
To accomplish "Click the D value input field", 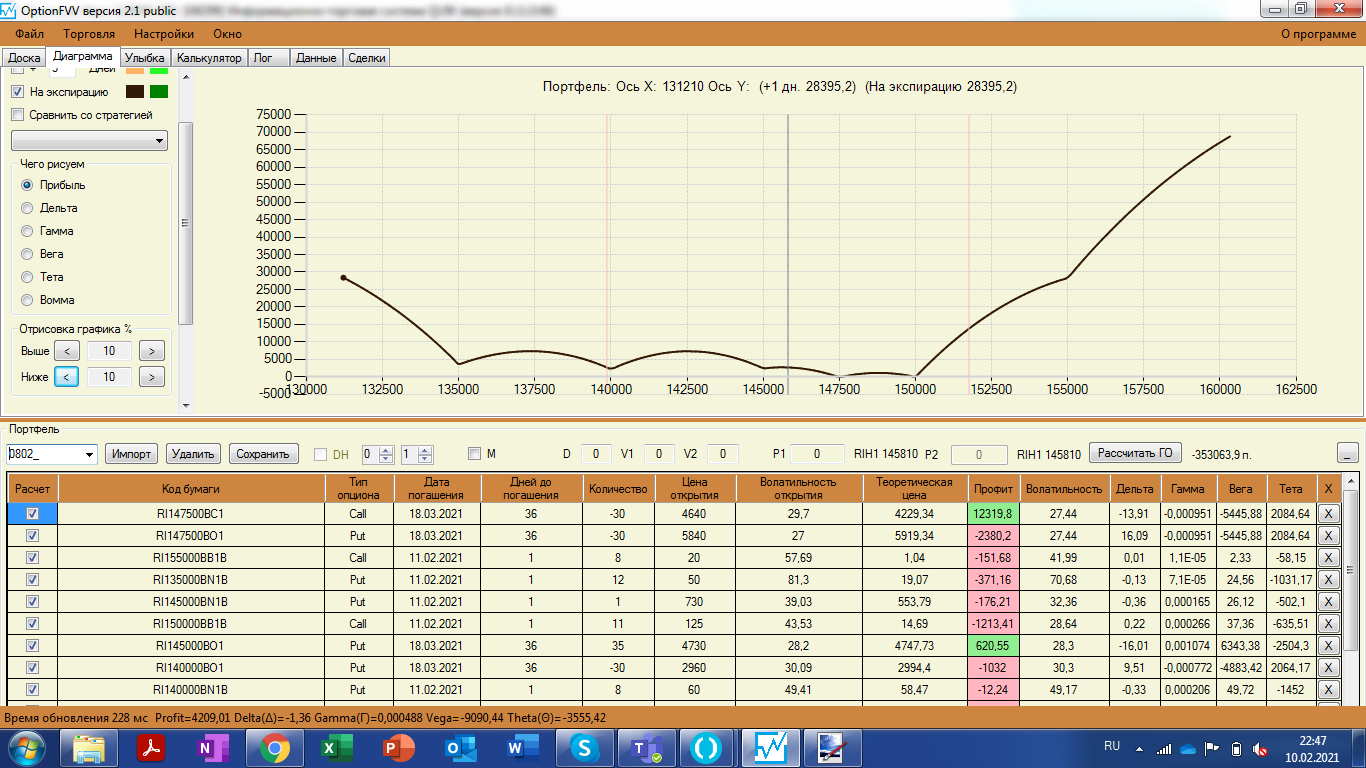I will [596, 454].
